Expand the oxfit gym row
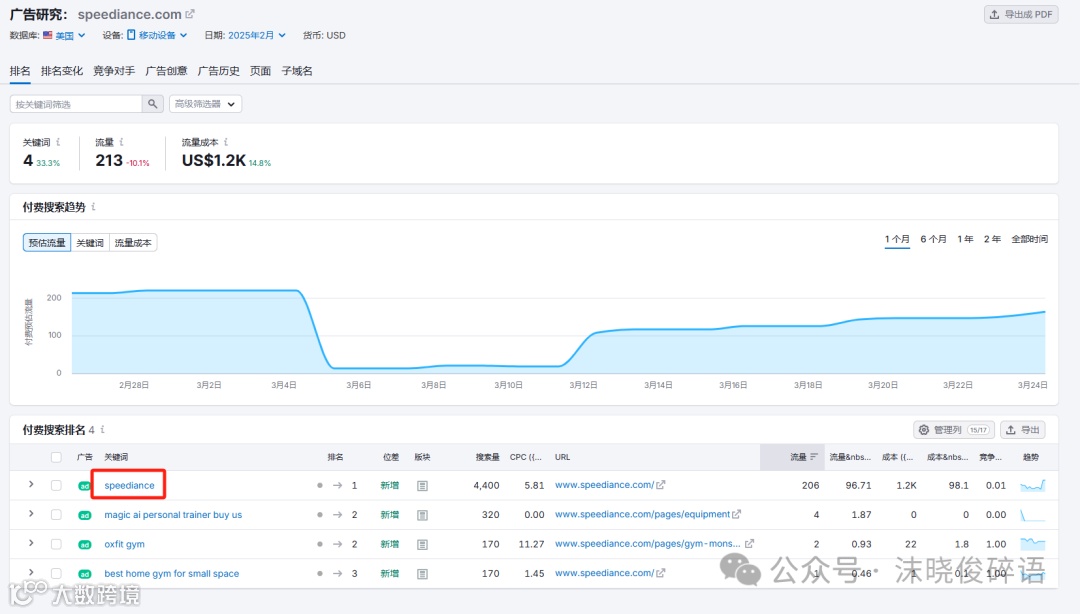 click(x=31, y=543)
